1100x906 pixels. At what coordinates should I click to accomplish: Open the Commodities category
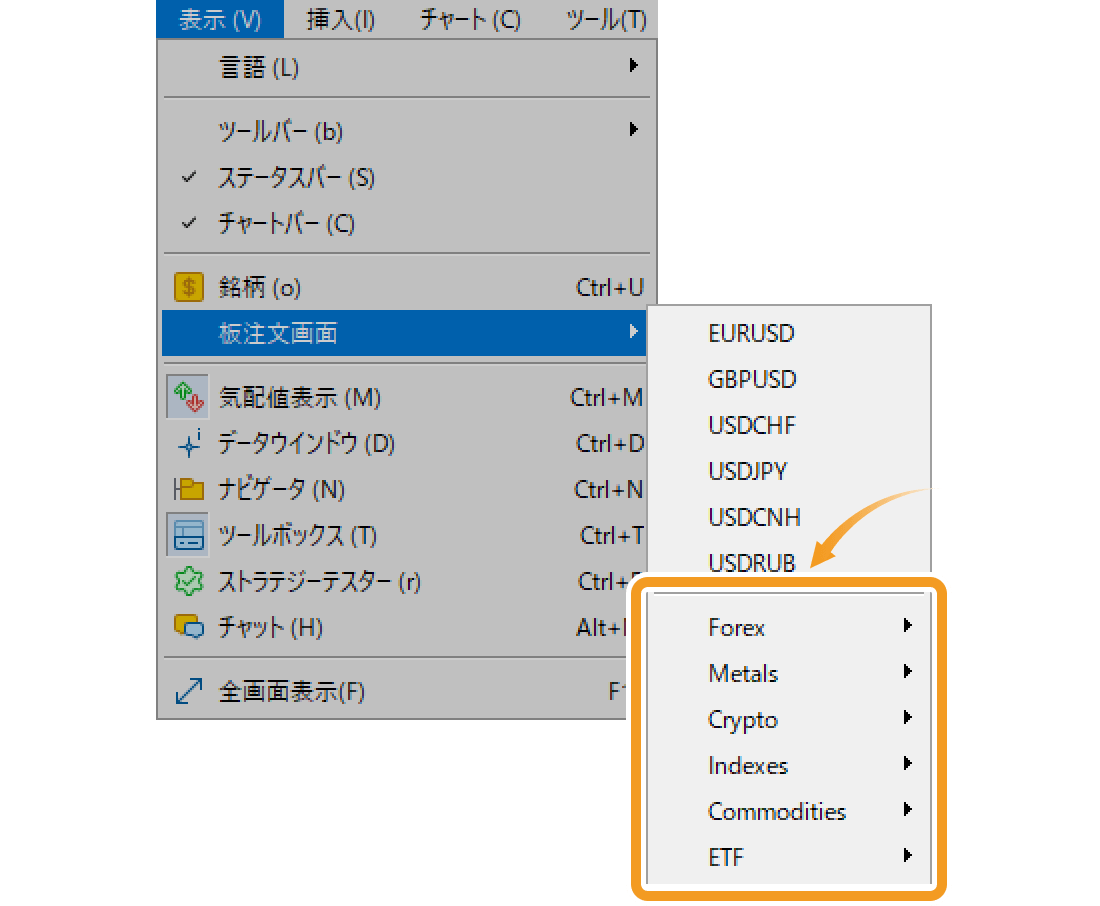point(789,811)
